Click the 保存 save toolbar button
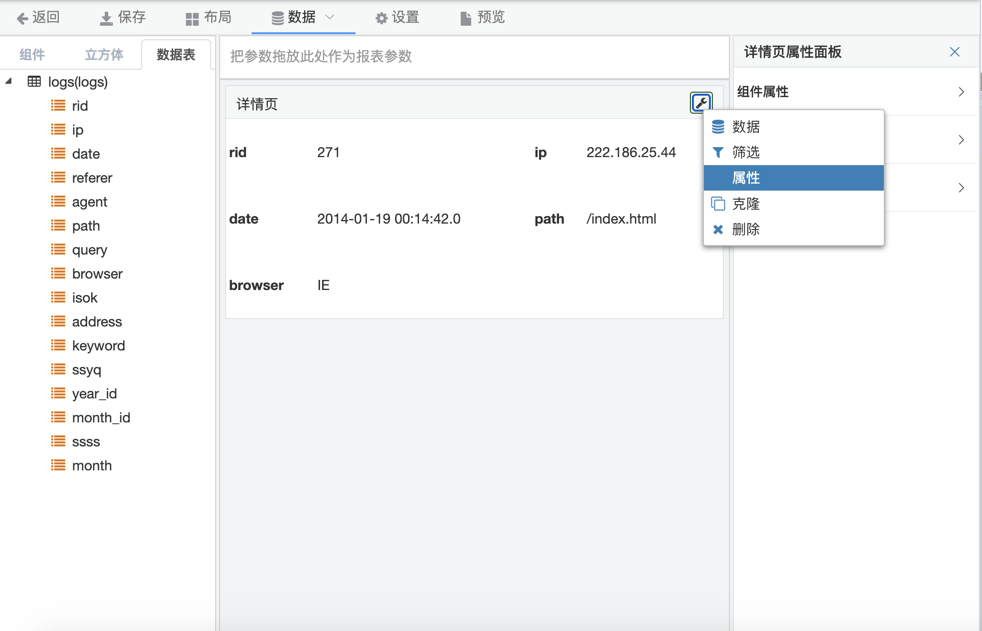 (x=122, y=18)
